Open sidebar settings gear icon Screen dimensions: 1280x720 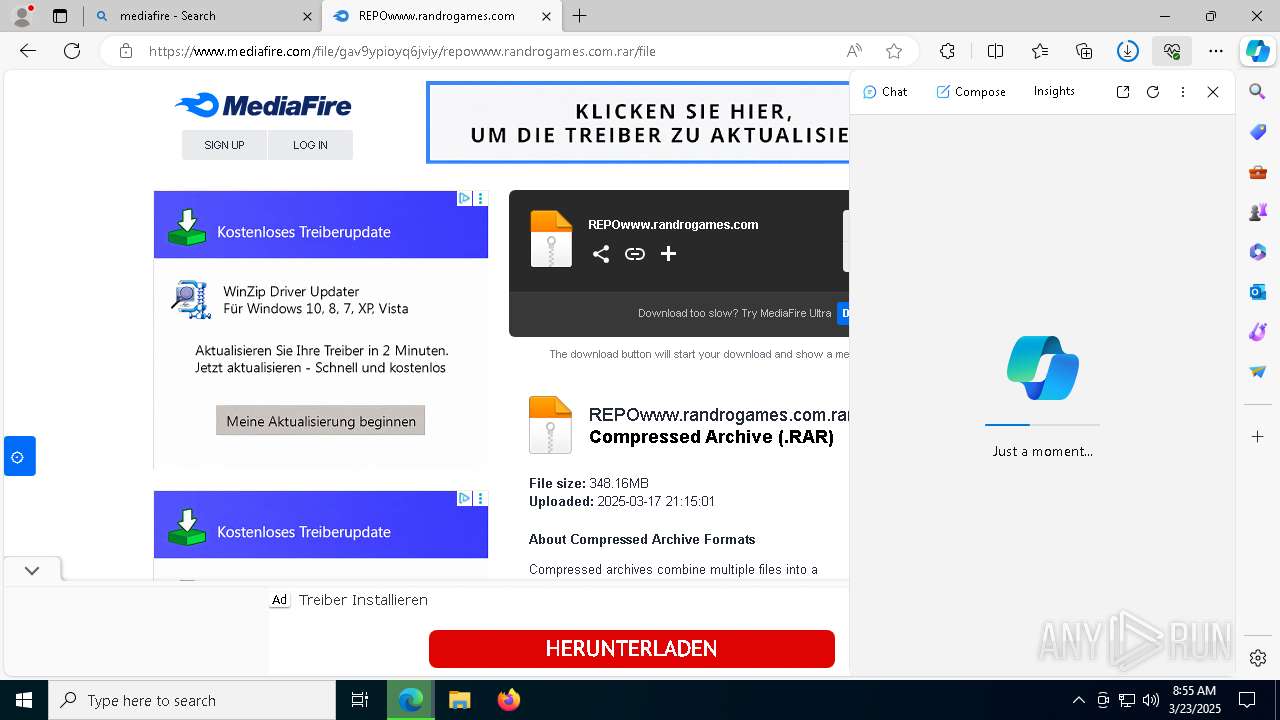pyautogui.click(x=1258, y=658)
